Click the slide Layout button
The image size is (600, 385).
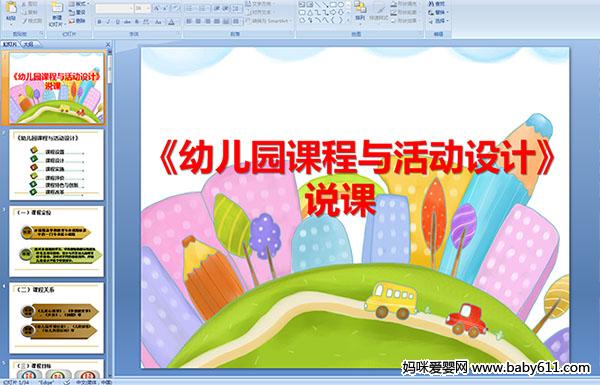tap(79, 4)
